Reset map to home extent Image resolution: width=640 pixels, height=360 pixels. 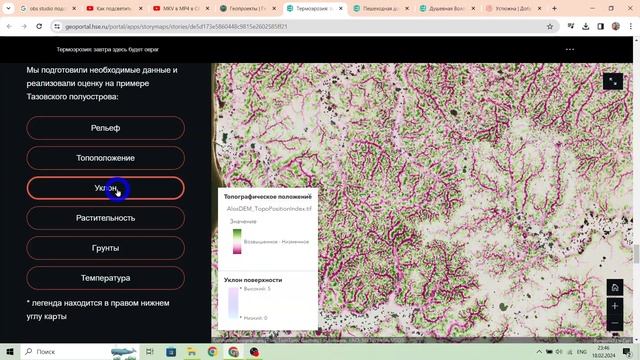[x=615, y=288]
